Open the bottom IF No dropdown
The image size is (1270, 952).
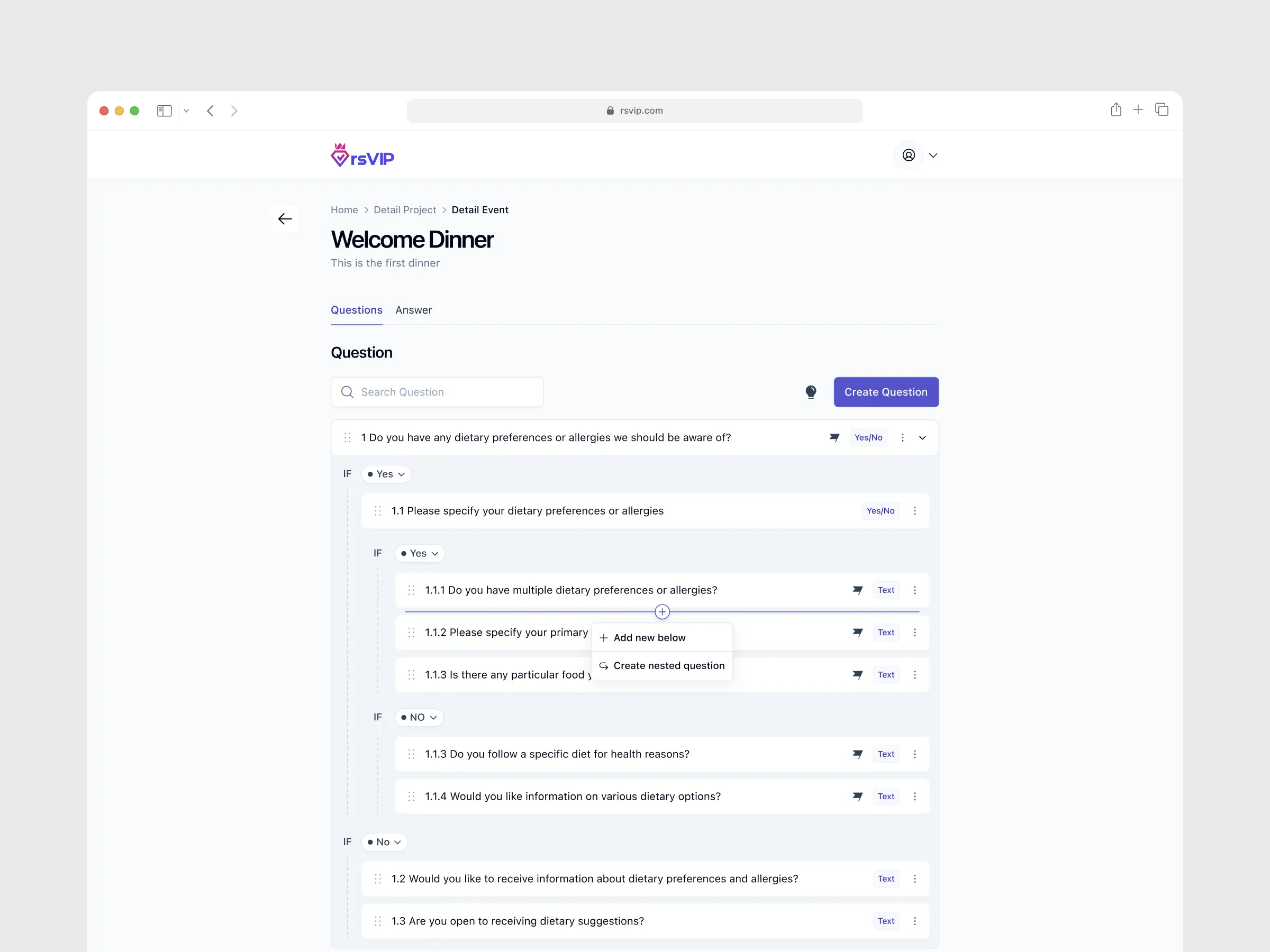click(x=384, y=842)
